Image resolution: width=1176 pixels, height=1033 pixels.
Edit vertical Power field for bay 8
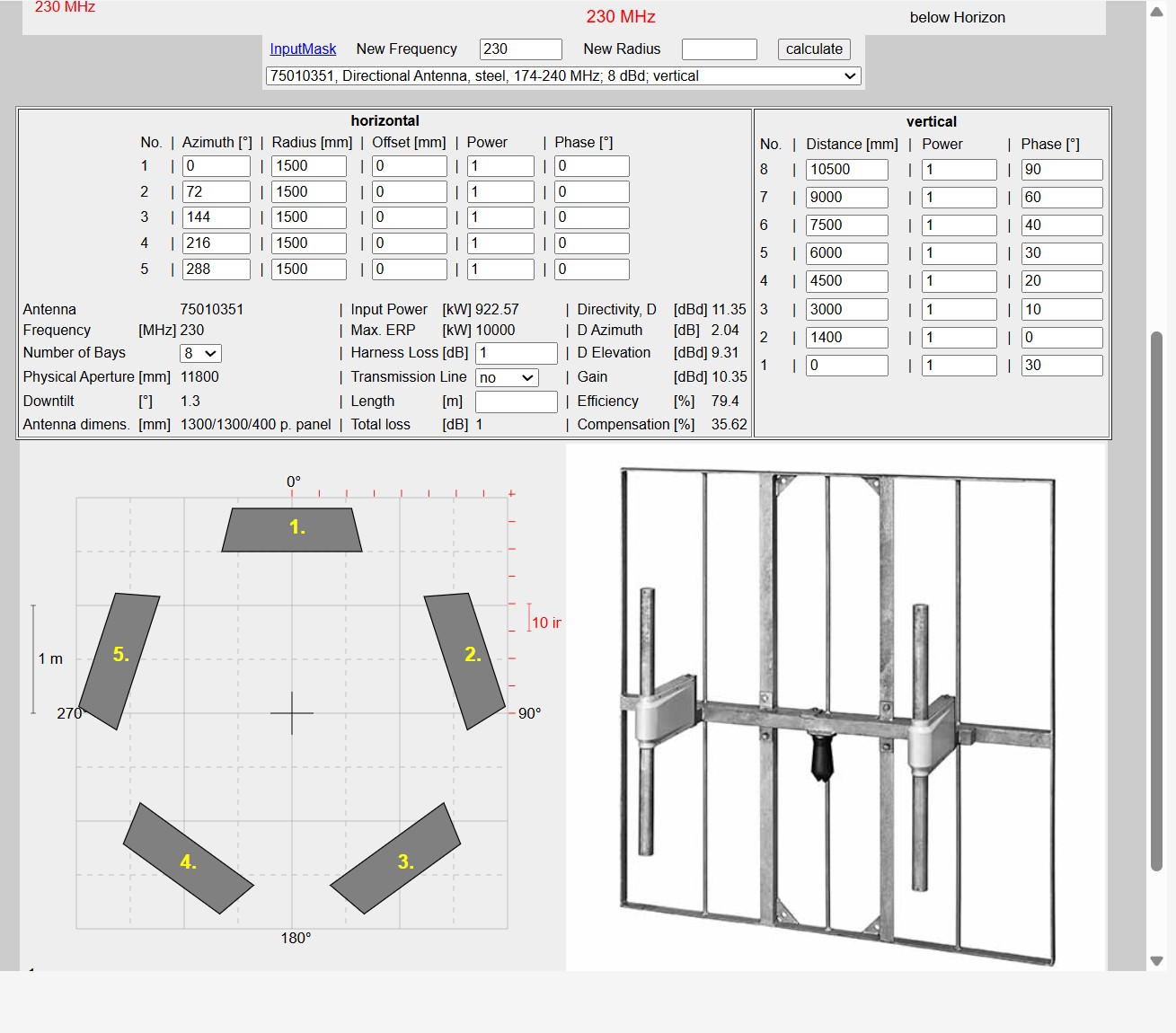(x=959, y=170)
